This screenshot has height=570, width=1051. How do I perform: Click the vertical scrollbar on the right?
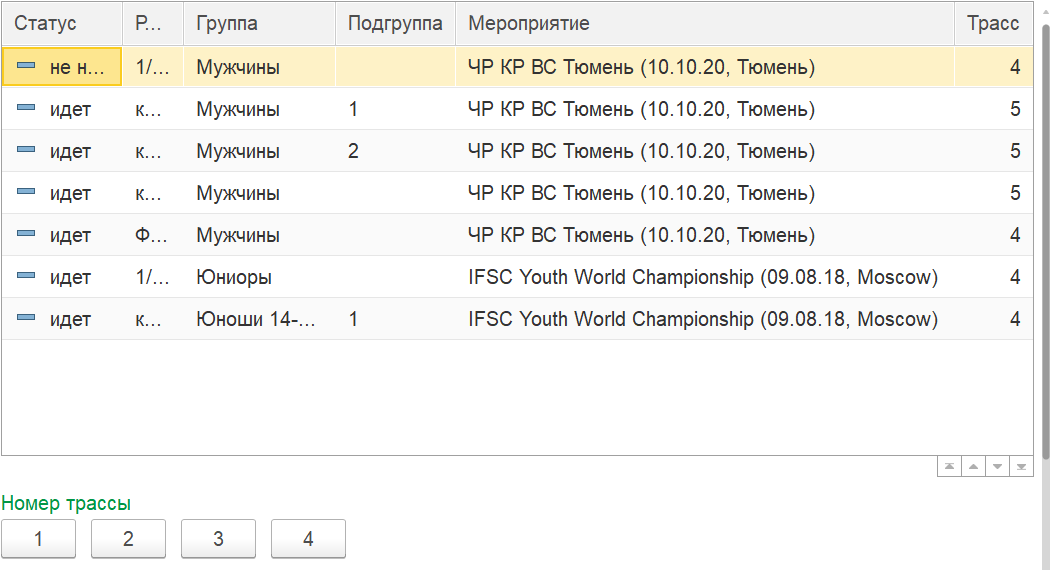pyautogui.click(x=1045, y=240)
